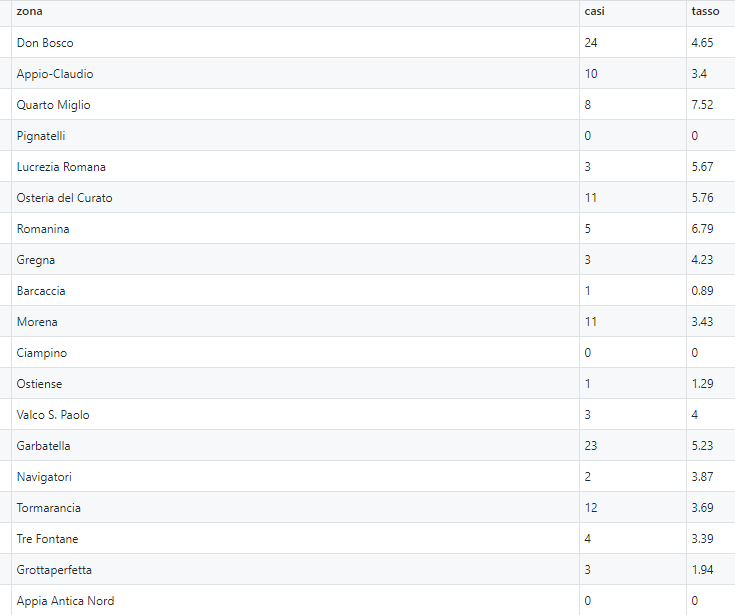Select the Appio-Claudio zone cell

coord(295,74)
